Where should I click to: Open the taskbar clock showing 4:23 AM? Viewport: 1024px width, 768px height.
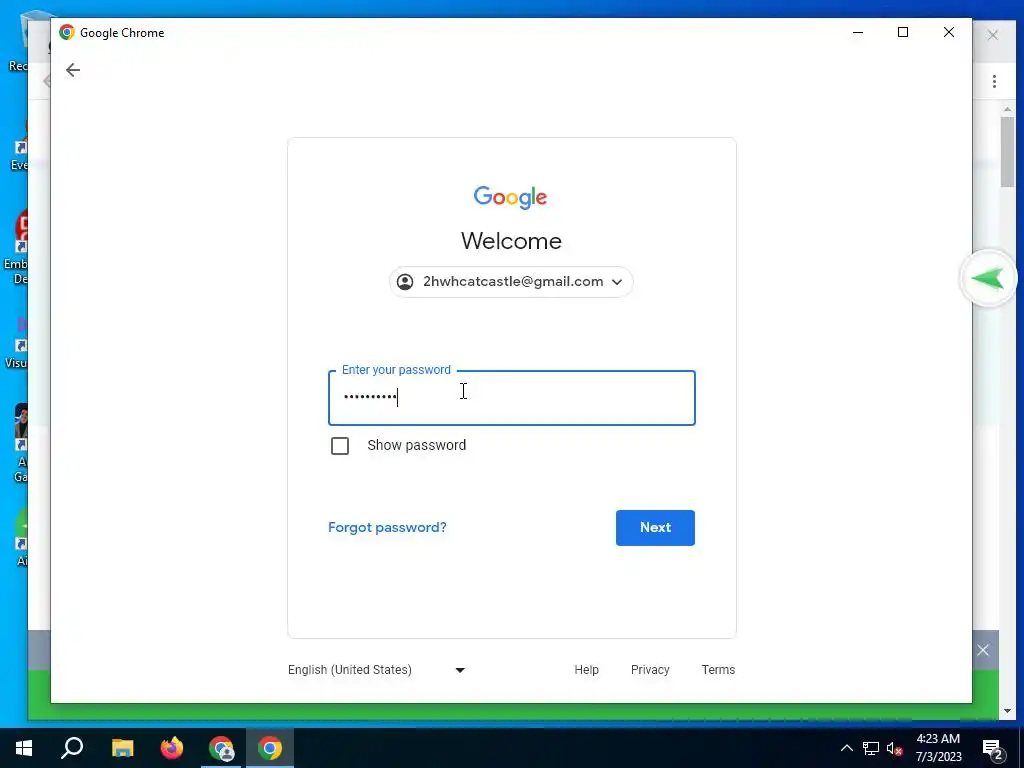point(938,748)
